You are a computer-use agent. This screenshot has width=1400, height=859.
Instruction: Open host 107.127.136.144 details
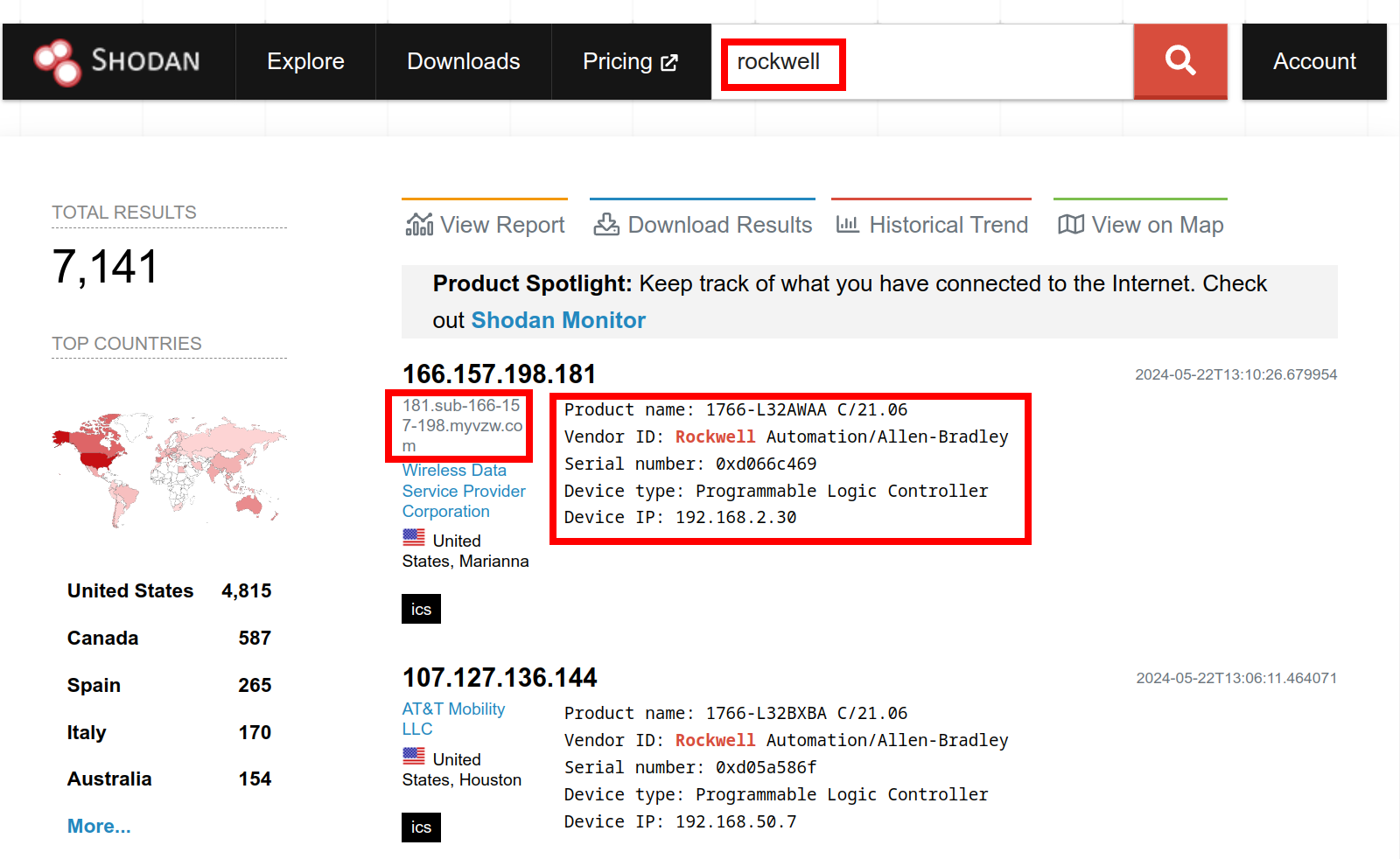[x=499, y=678]
